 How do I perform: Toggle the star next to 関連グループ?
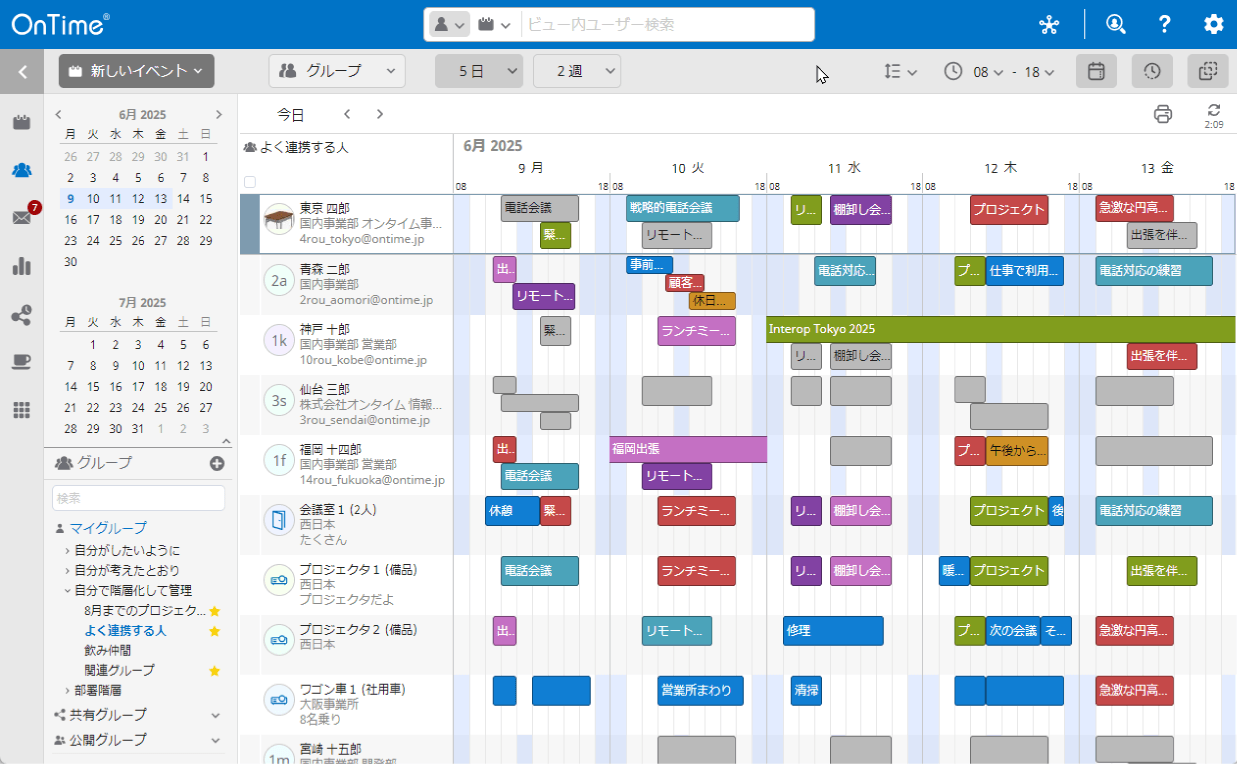coord(213,670)
